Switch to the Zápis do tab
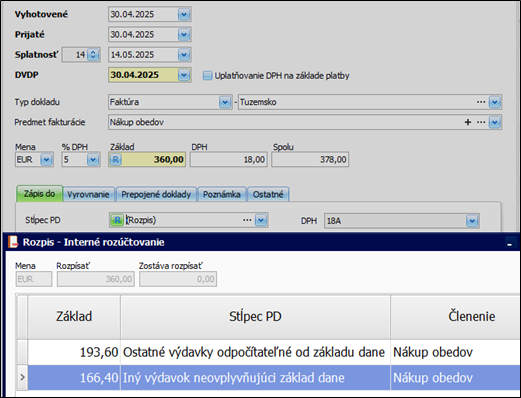This screenshot has height=398, width=521. click(x=39, y=194)
